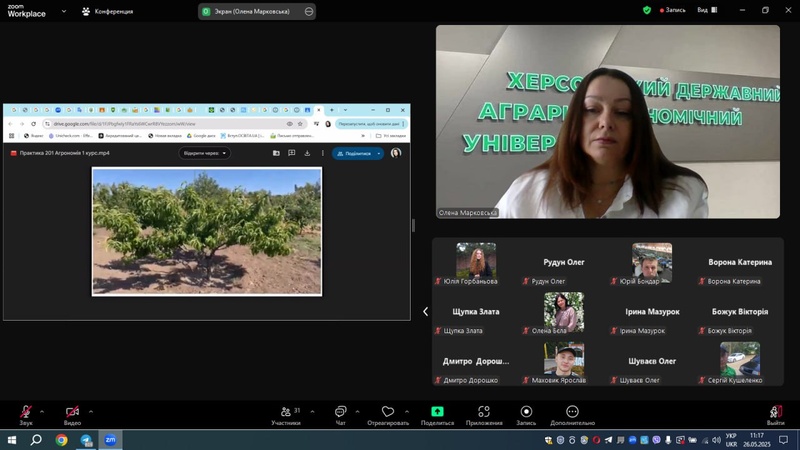Switch to the Конференция tab

[107, 12]
